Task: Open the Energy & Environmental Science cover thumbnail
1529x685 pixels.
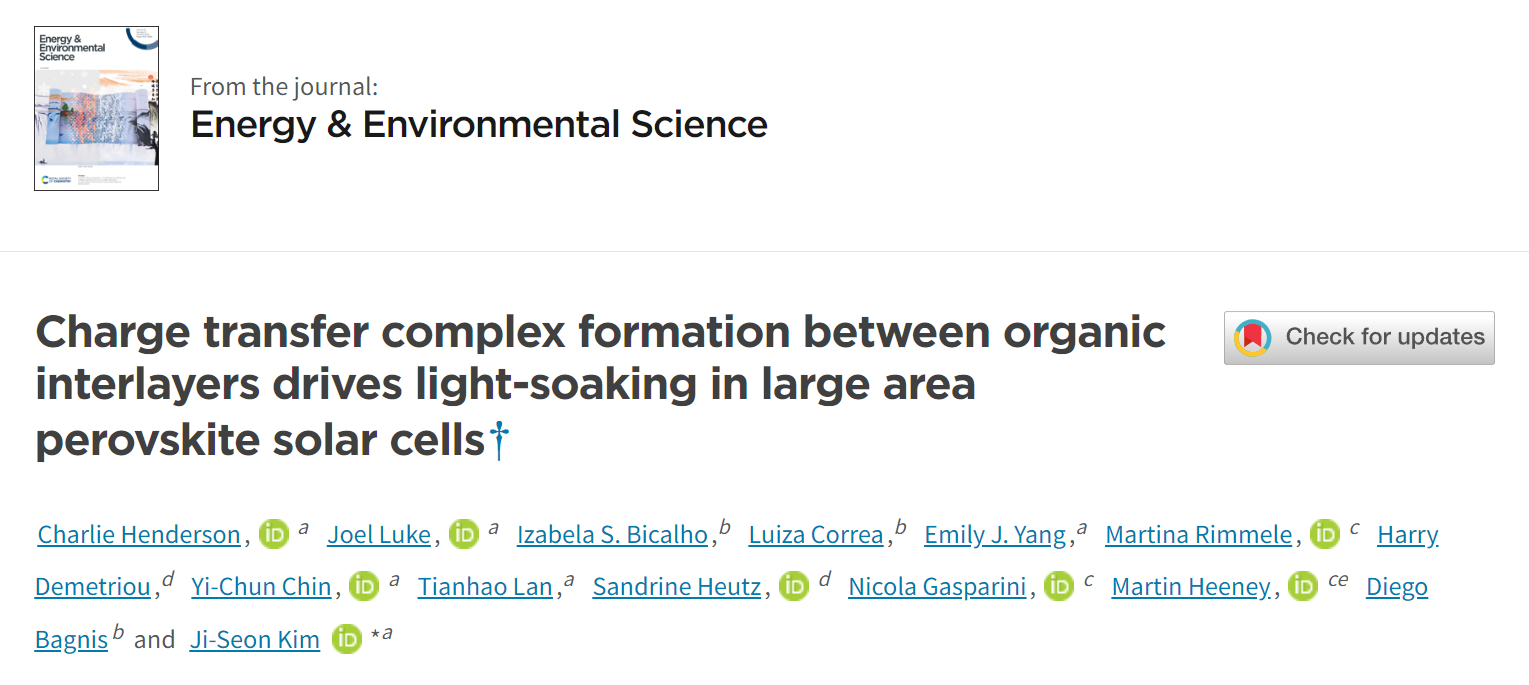Action: click(96, 108)
